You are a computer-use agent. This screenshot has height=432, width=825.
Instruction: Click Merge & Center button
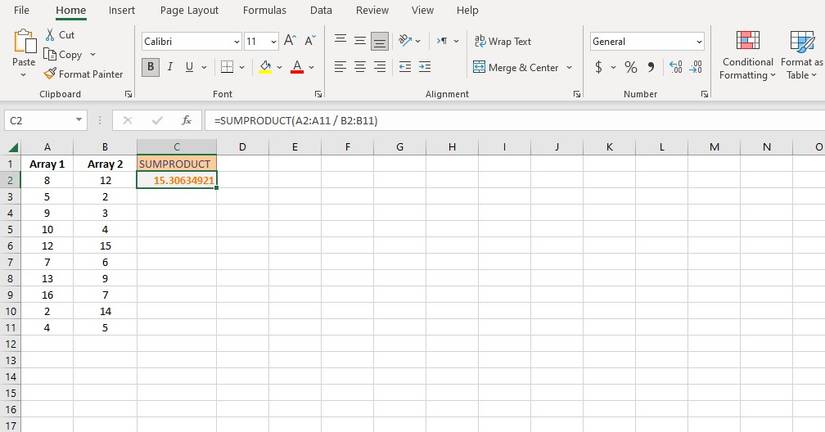pos(516,67)
